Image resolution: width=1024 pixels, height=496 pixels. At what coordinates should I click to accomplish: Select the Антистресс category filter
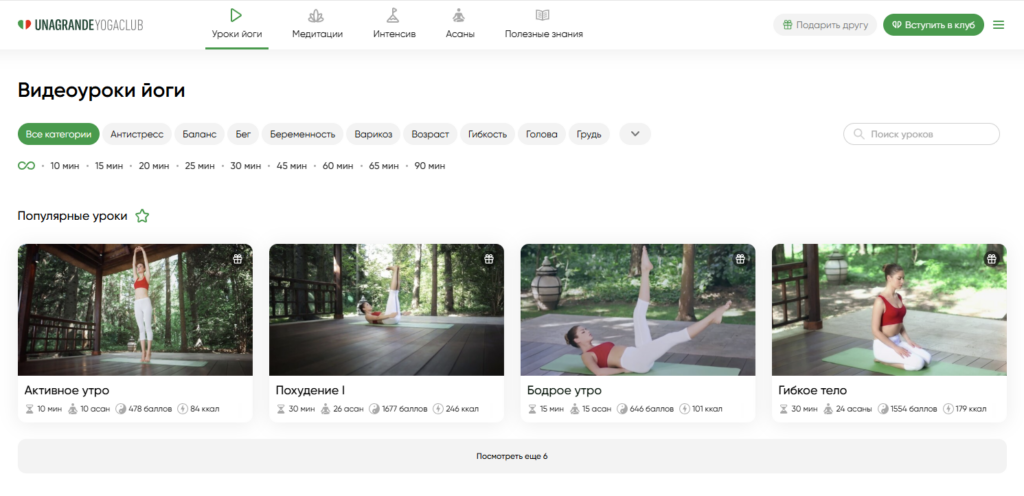pyautogui.click(x=137, y=134)
